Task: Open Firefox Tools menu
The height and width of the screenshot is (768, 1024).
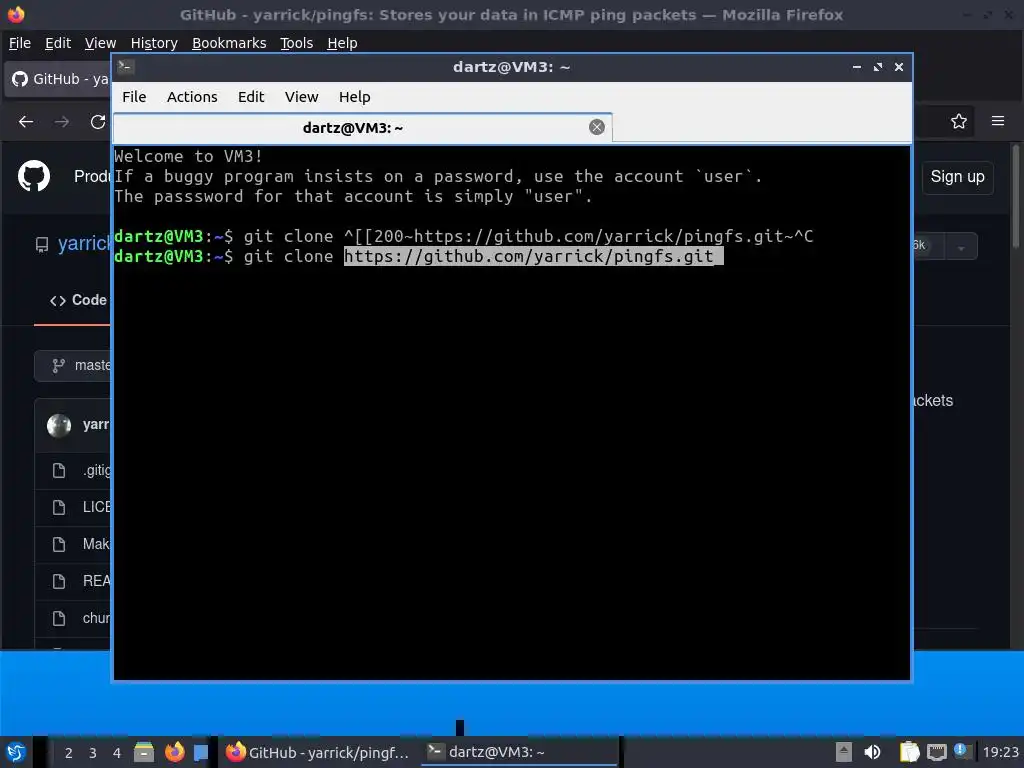Action: point(296,43)
